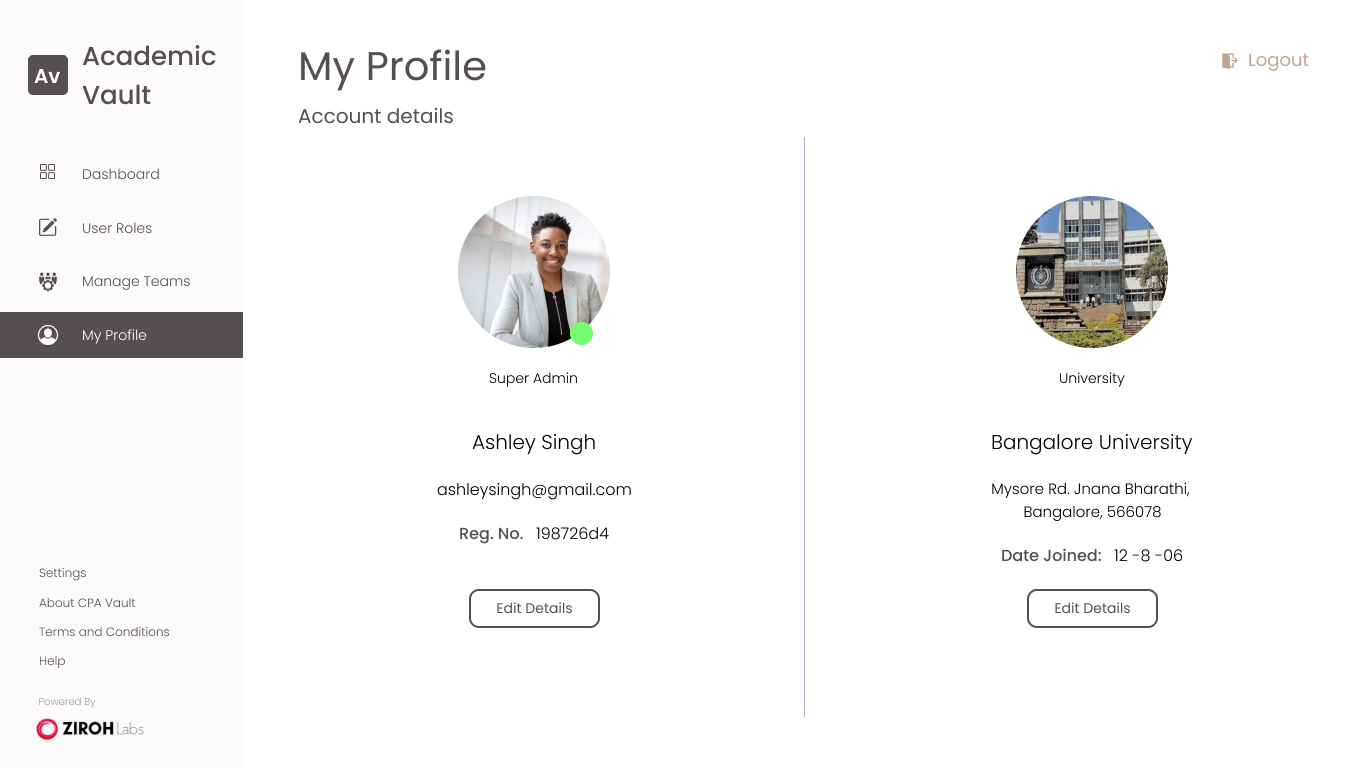
Task: Log out using the Logout link
Action: click(x=1278, y=60)
